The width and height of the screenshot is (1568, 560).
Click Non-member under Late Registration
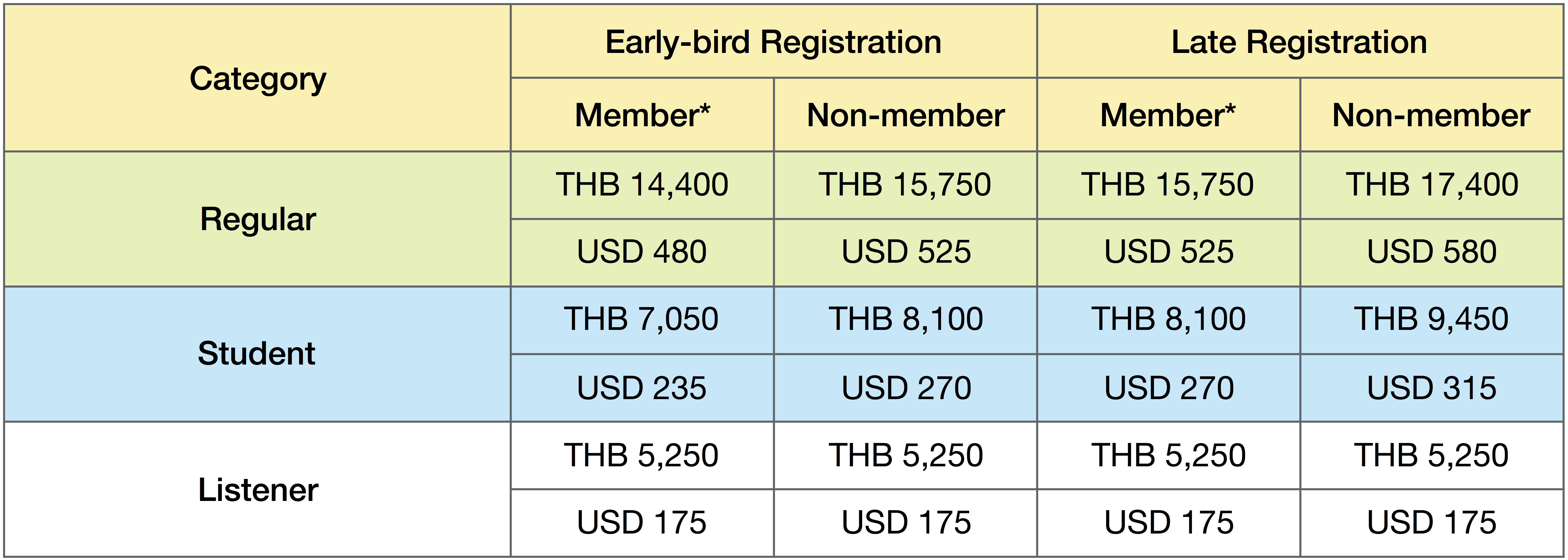(x=1432, y=115)
